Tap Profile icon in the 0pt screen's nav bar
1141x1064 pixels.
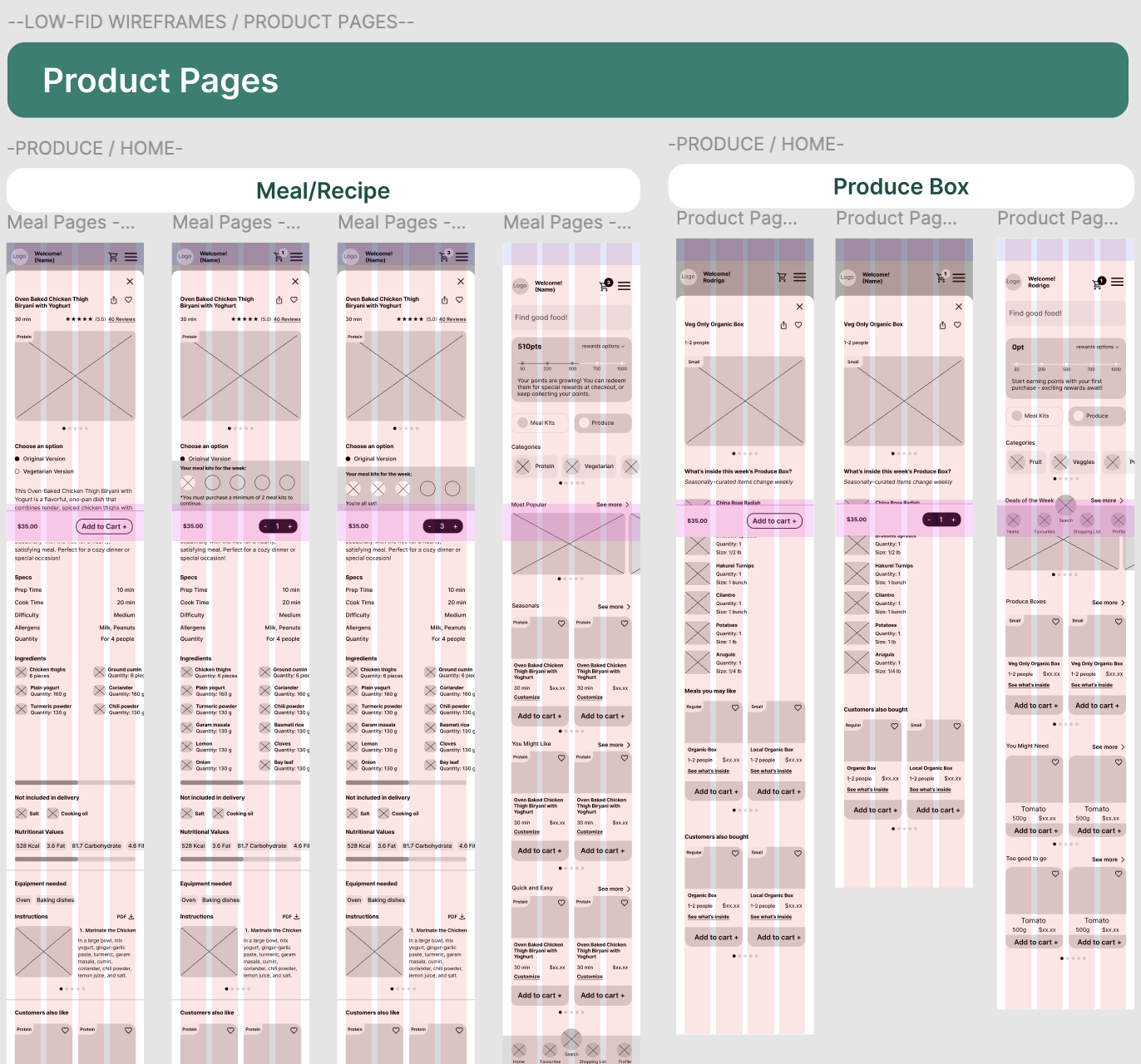tap(1119, 521)
